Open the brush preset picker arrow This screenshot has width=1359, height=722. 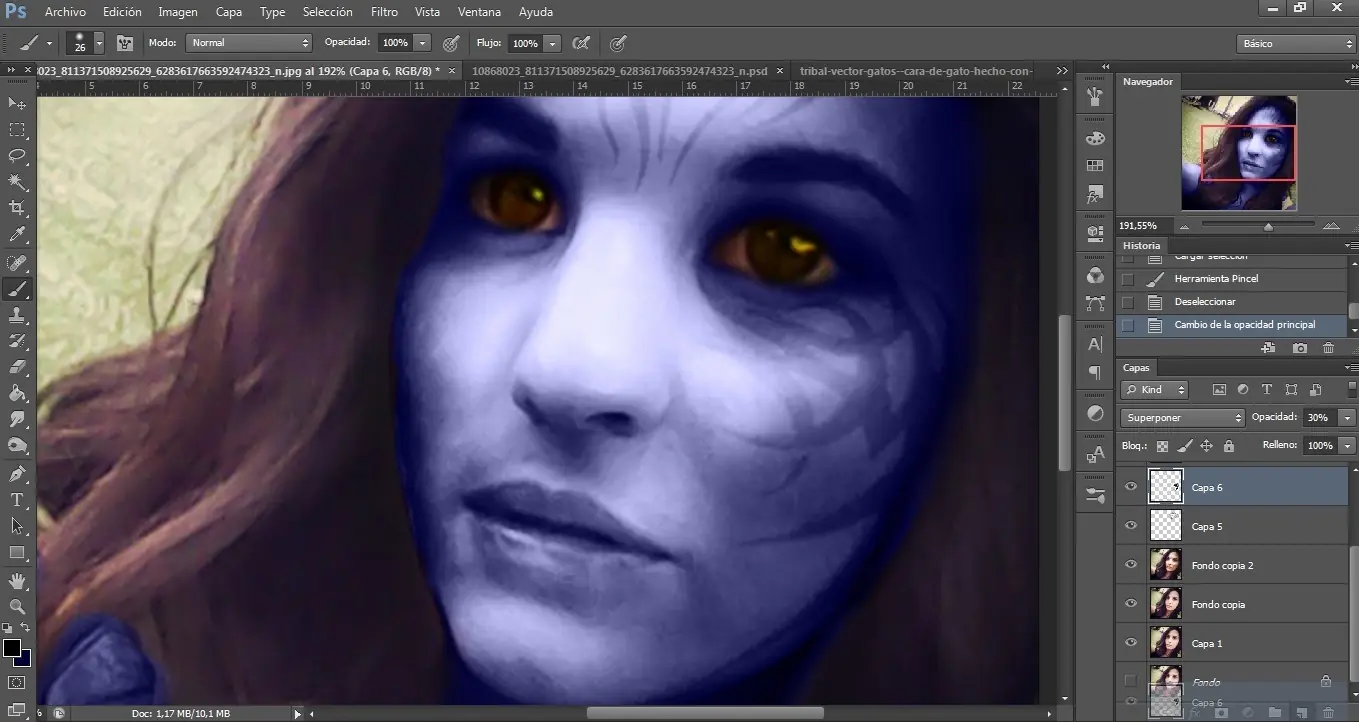coord(99,43)
